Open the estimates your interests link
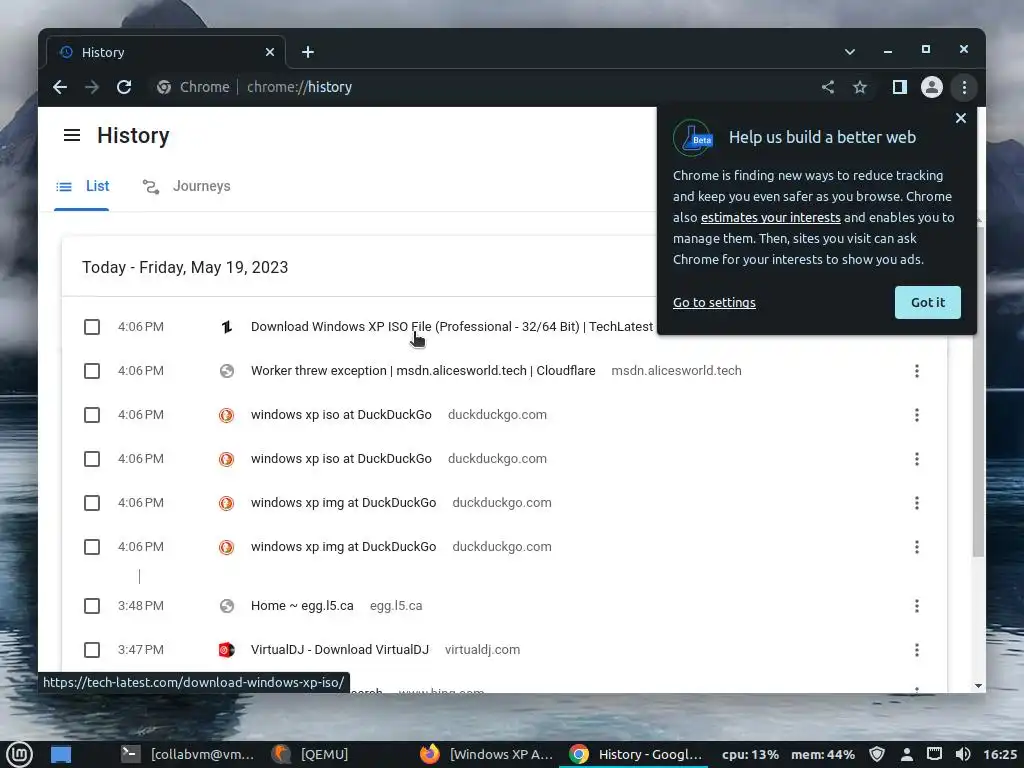 pos(771,217)
